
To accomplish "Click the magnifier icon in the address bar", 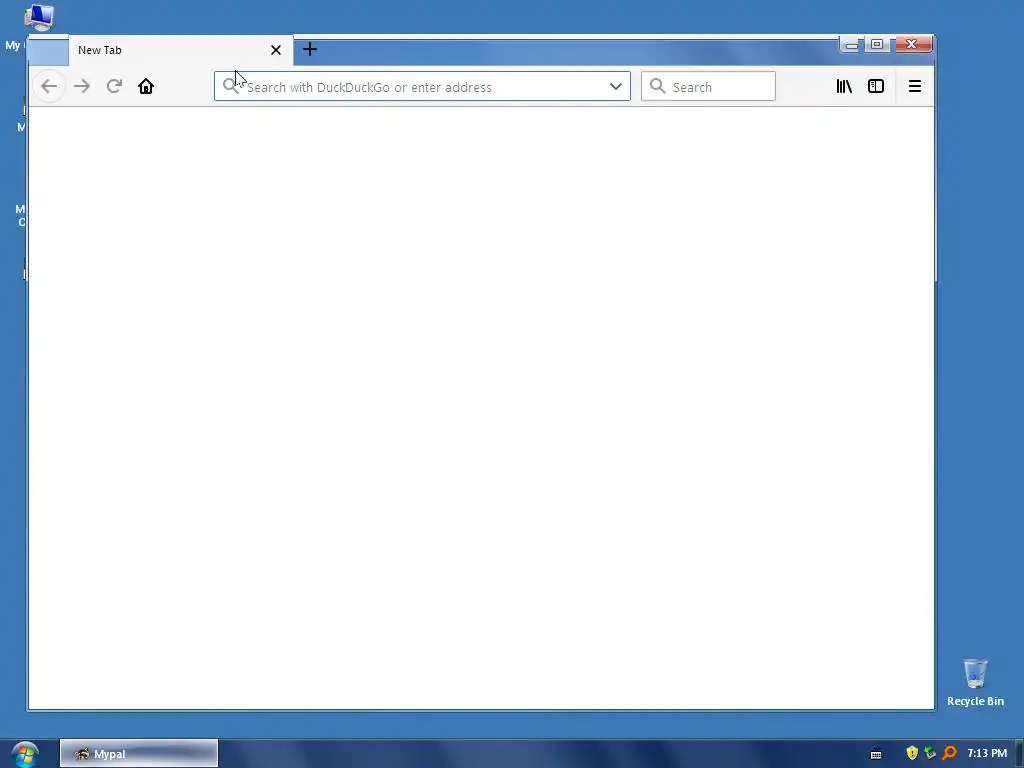I will [x=230, y=86].
